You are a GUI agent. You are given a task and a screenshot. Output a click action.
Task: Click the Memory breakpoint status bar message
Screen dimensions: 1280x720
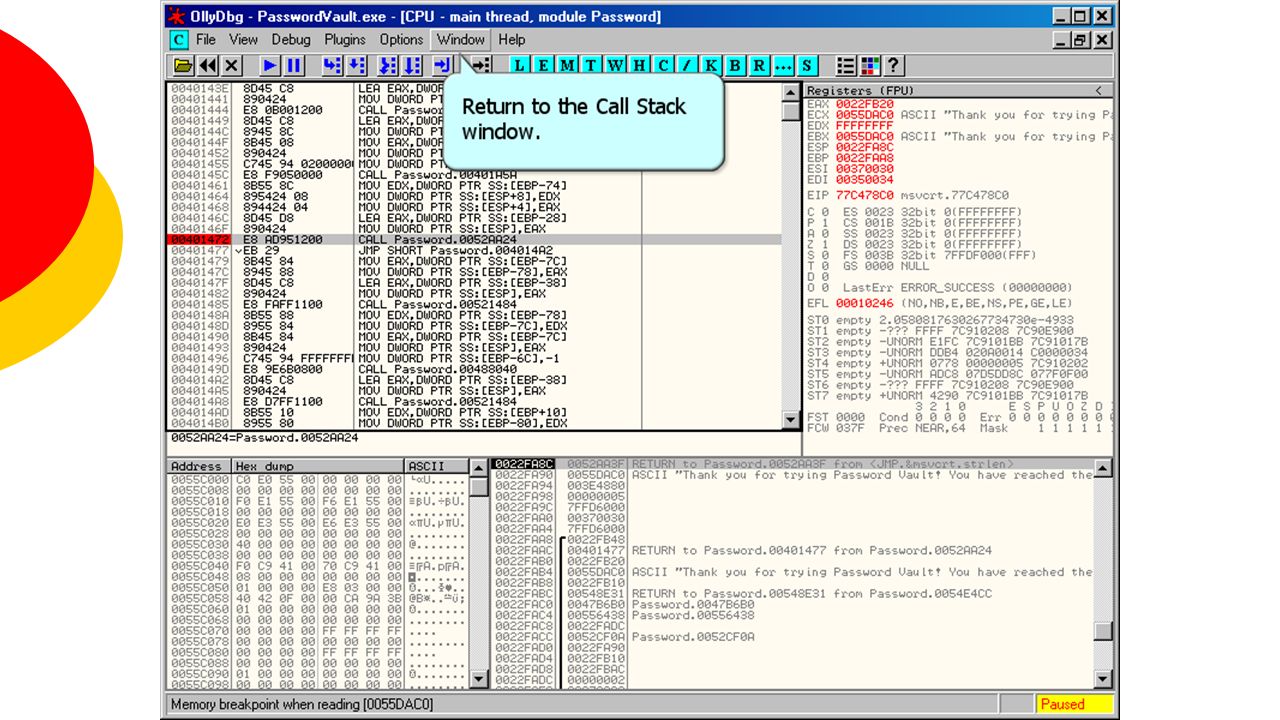click(x=301, y=704)
